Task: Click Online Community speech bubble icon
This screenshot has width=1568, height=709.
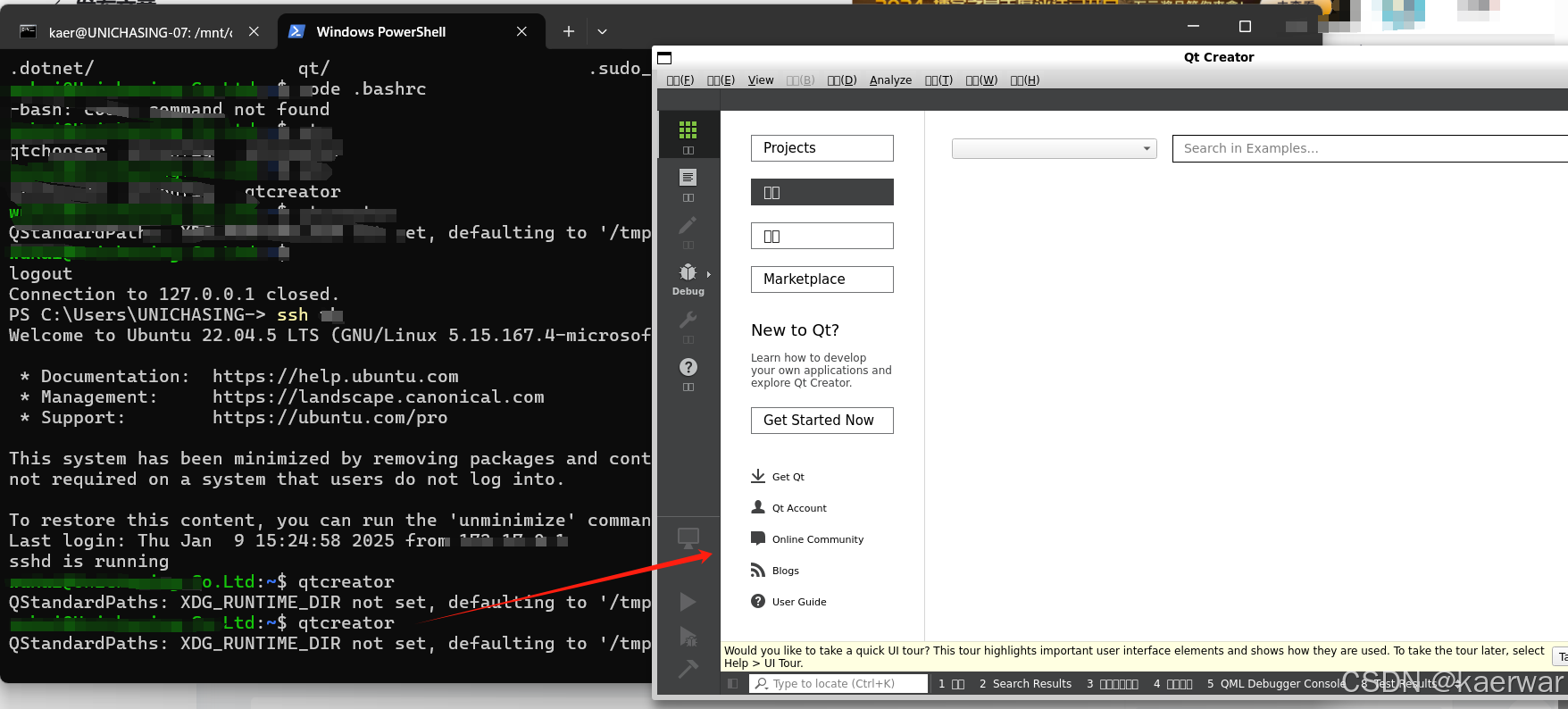Action: pos(758,538)
